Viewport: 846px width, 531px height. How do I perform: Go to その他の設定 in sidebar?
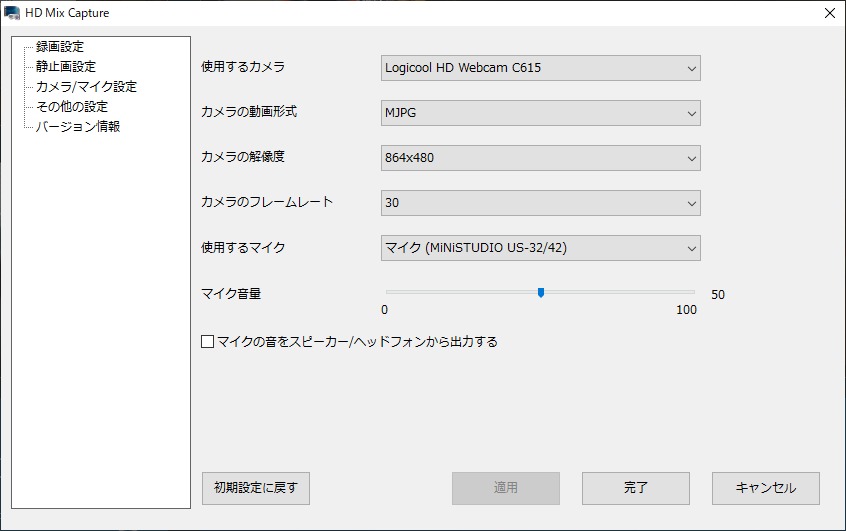[x=72, y=107]
